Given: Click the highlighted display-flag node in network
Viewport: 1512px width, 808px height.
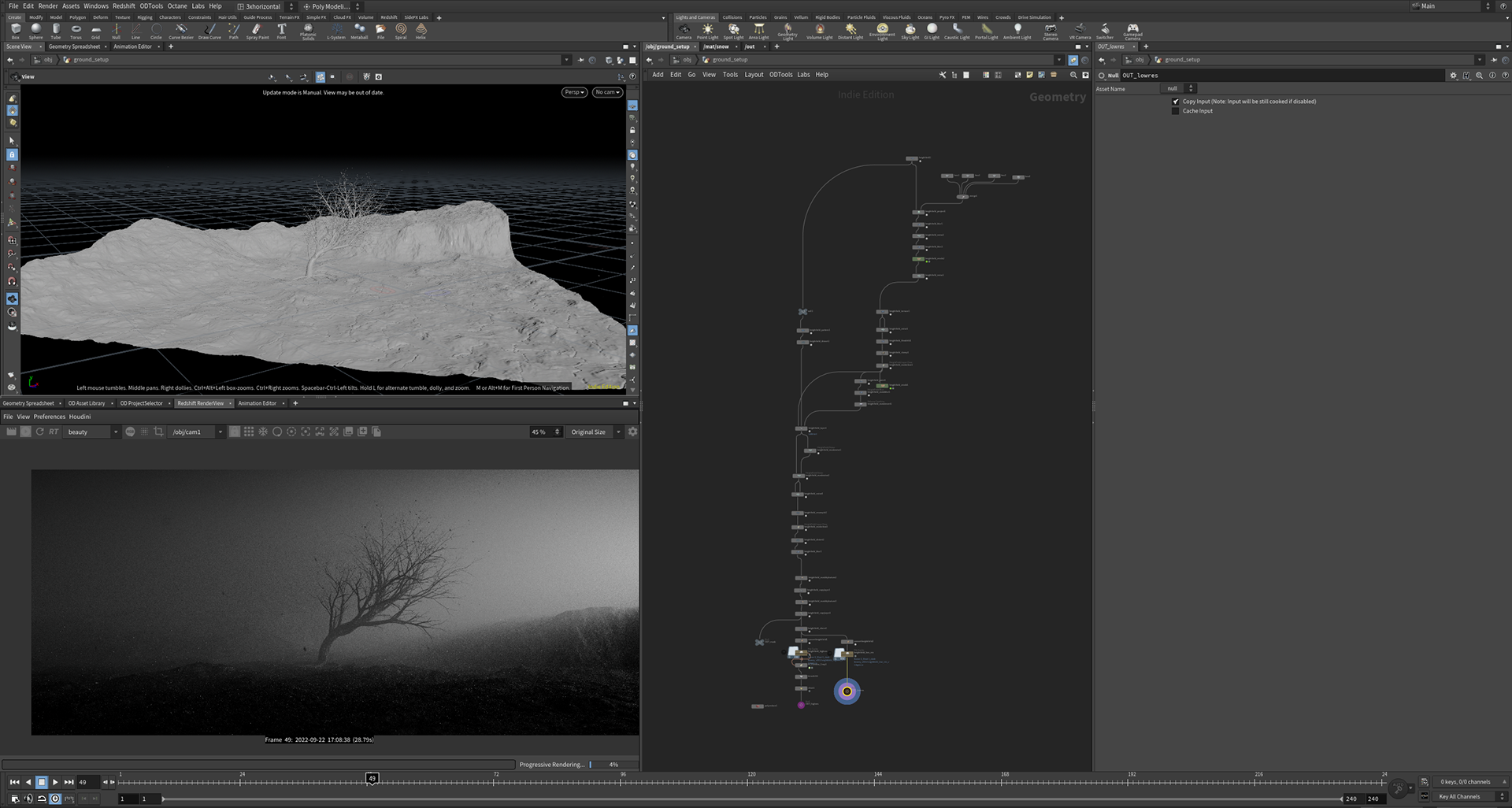Looking at the screenshot, I should point(847,691).
